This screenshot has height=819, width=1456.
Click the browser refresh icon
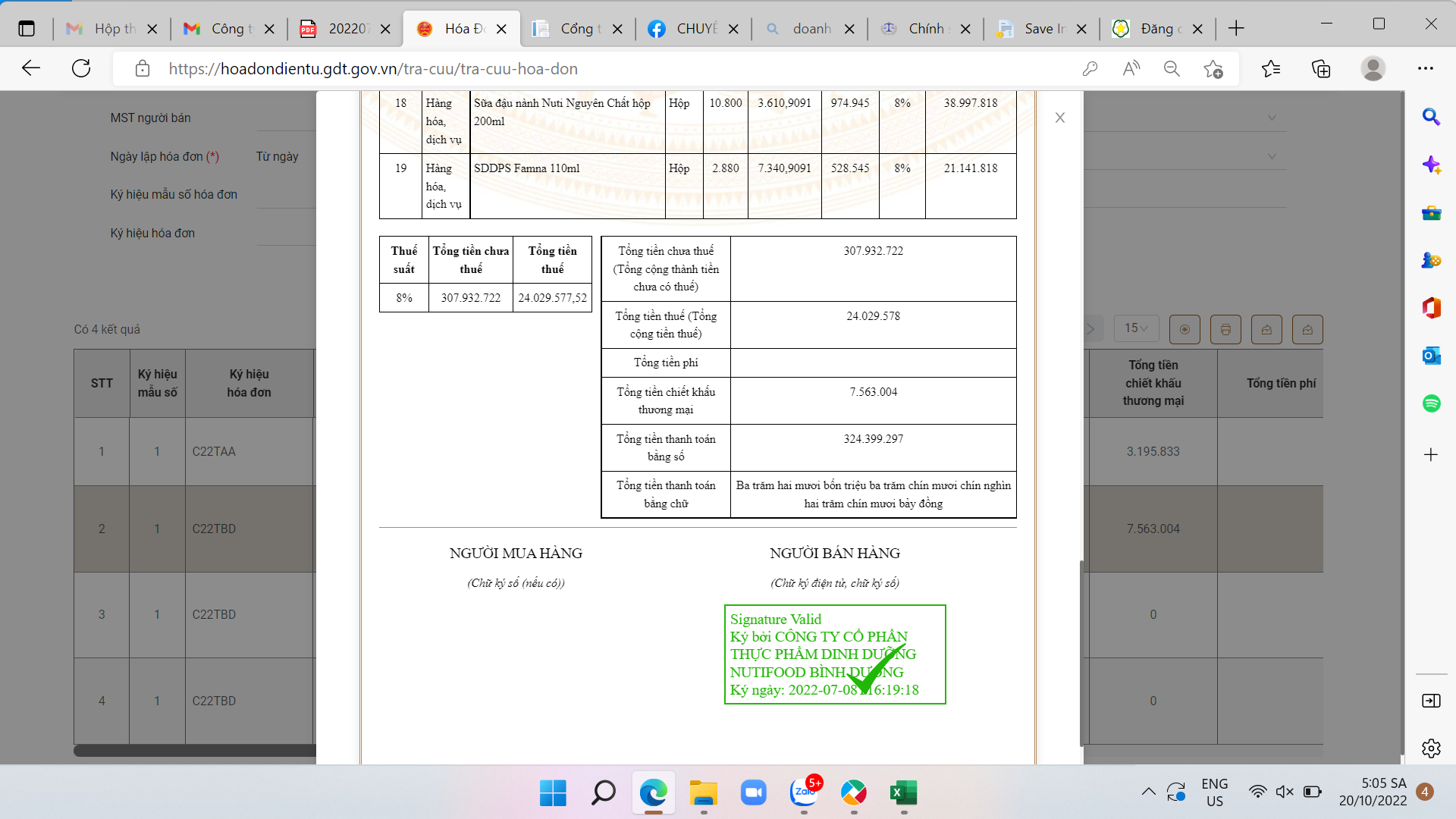(x=81, y=69)
